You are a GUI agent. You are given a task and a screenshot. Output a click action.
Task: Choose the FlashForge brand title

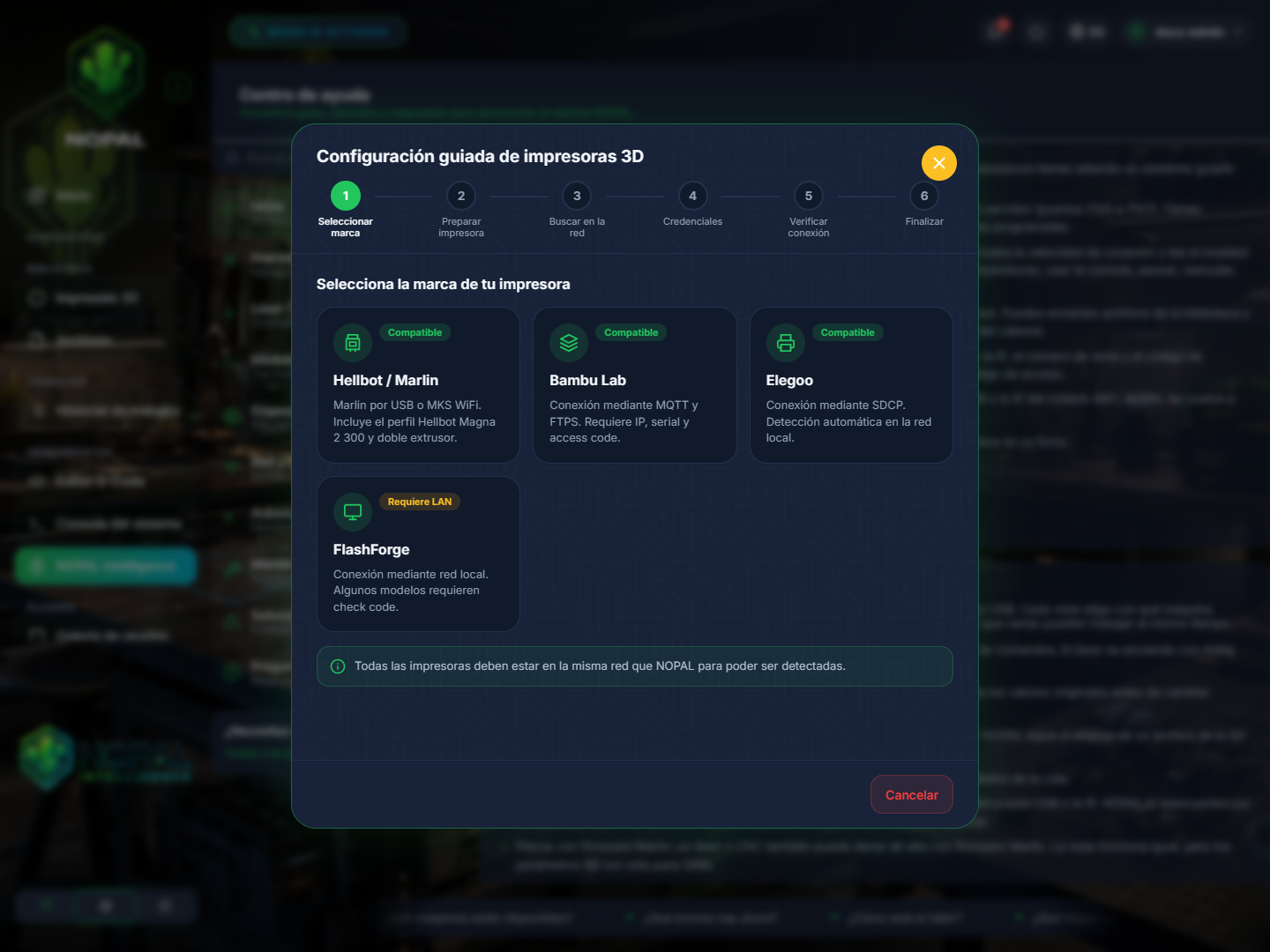[x=371, y=549]
